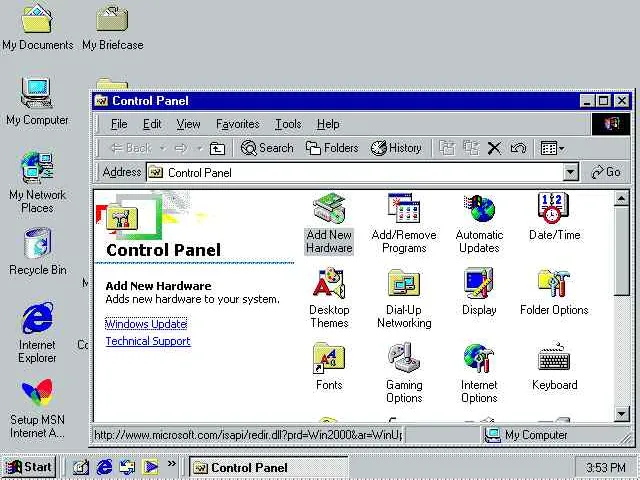The width and height of the screenshot is (640, 480).
Task: Follow the Windows Update link
Action: click(146, 324)
